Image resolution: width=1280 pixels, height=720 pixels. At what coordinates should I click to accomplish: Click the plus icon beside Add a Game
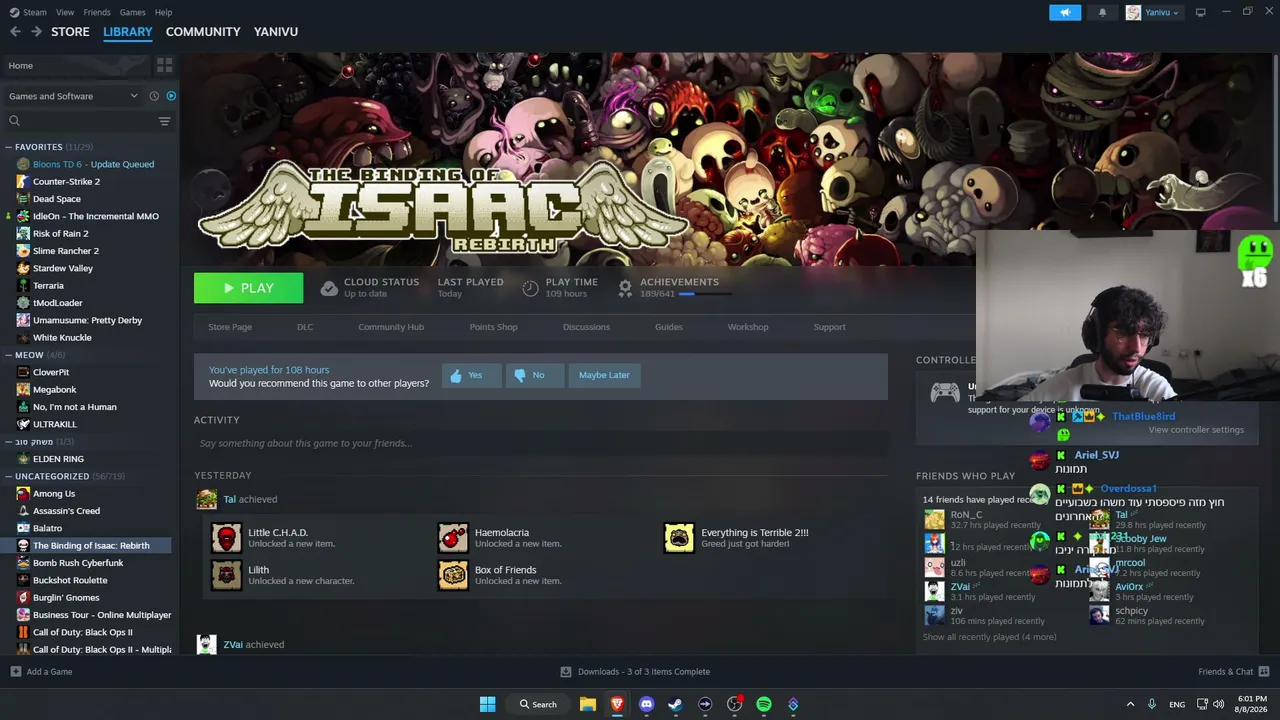point(15,672)
